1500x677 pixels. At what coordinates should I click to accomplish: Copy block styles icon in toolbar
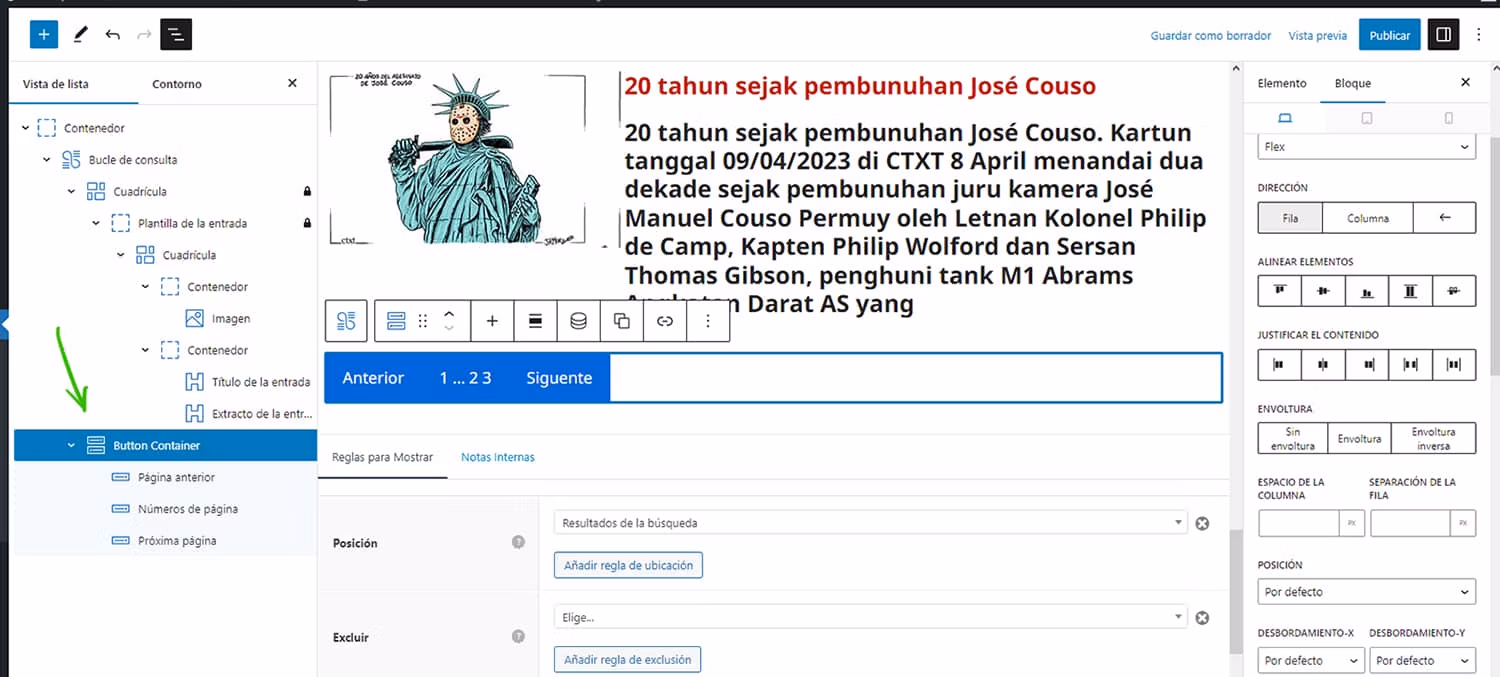click(x=621, y=321)
